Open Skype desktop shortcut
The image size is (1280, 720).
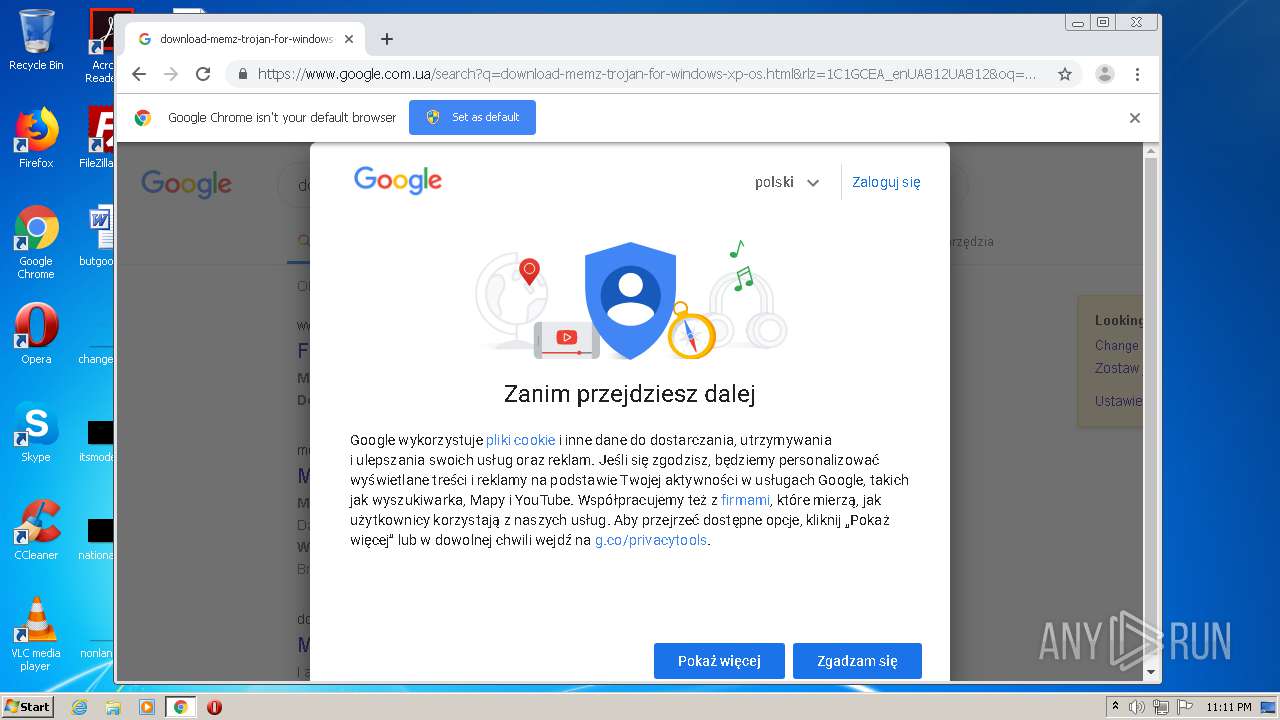[36, 432]
